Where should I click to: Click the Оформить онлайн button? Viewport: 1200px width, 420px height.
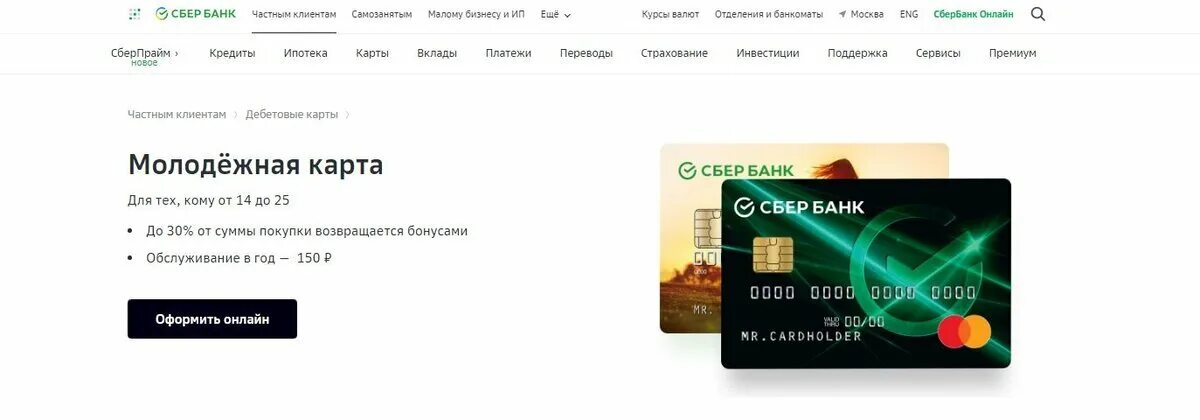pos(212,319)
